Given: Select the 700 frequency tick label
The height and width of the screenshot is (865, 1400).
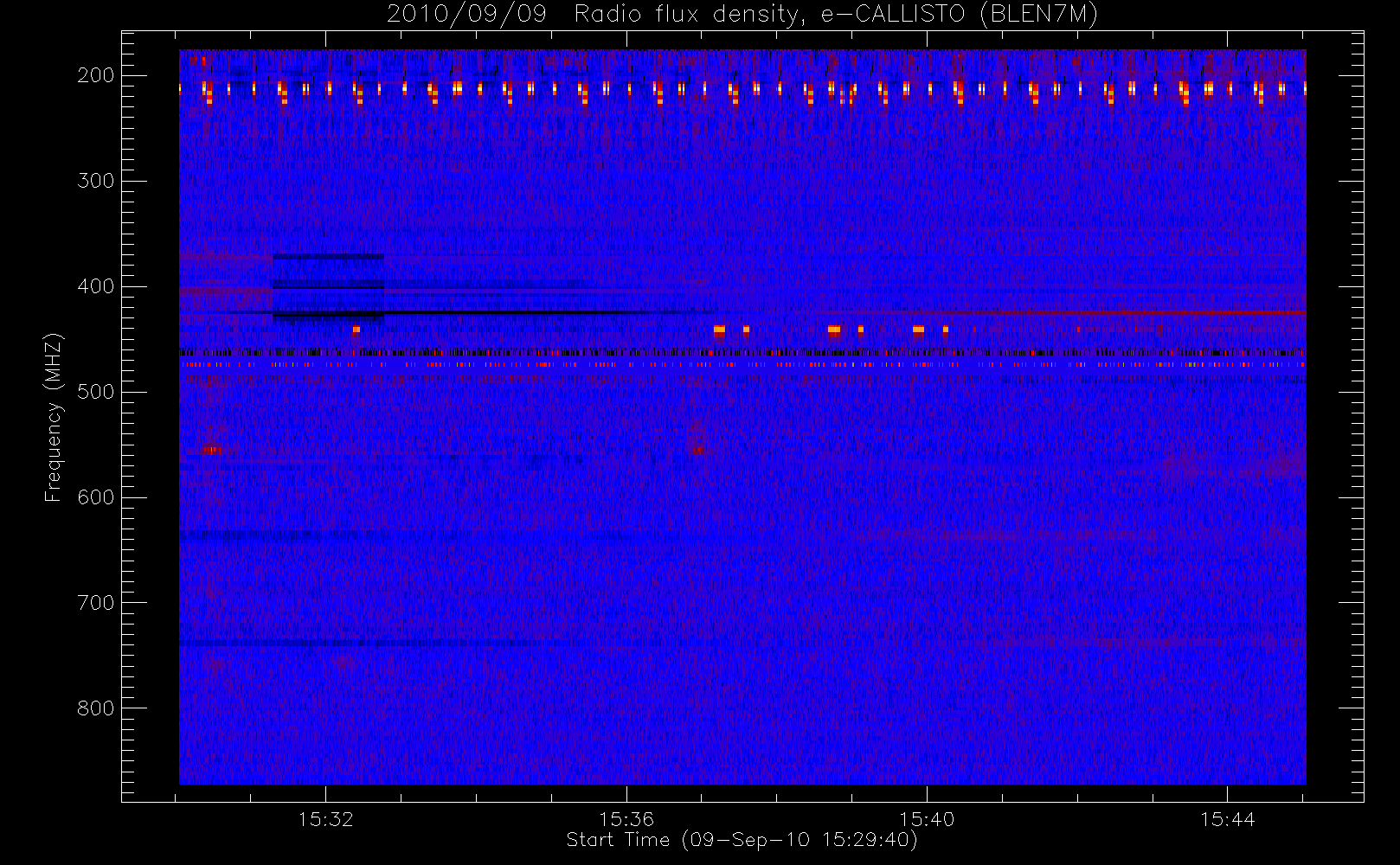Looking at the screenshot, I should click(96, 603).
